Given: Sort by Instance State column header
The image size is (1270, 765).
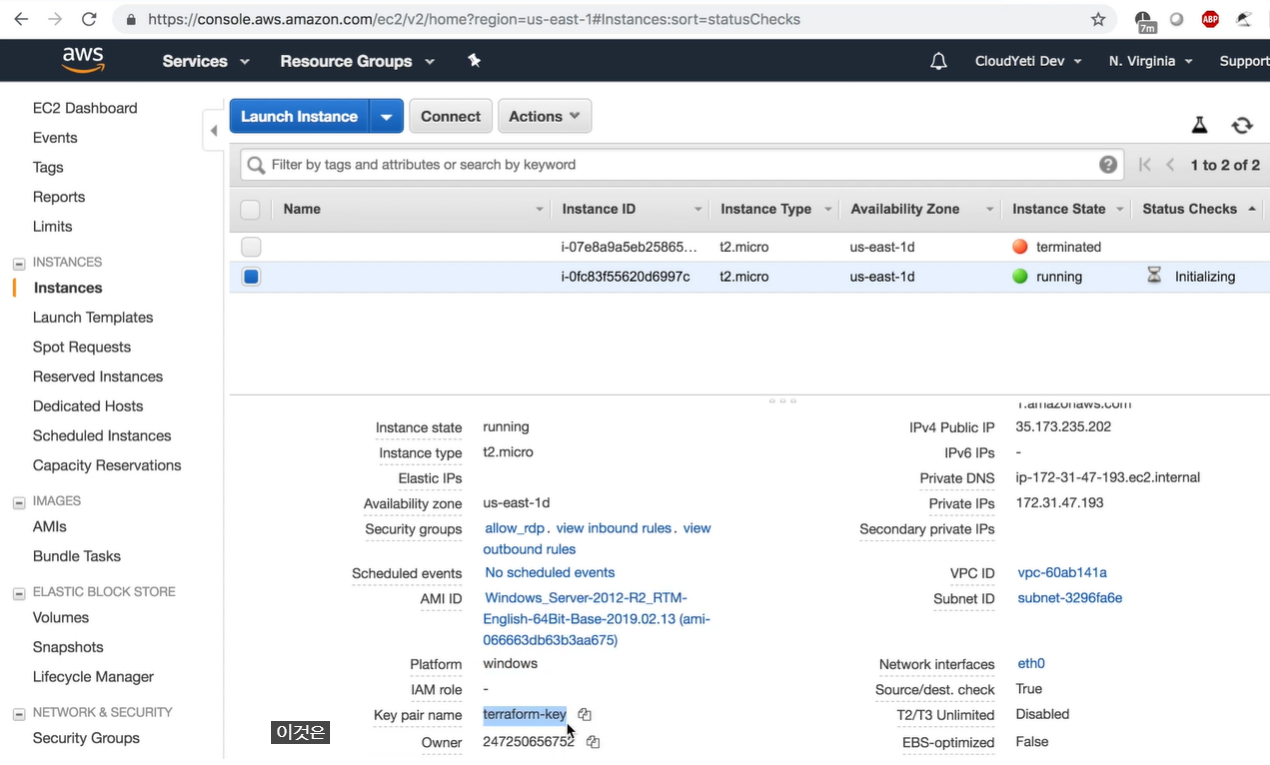Looking at the screenshot, I should tap(1059, 209).
